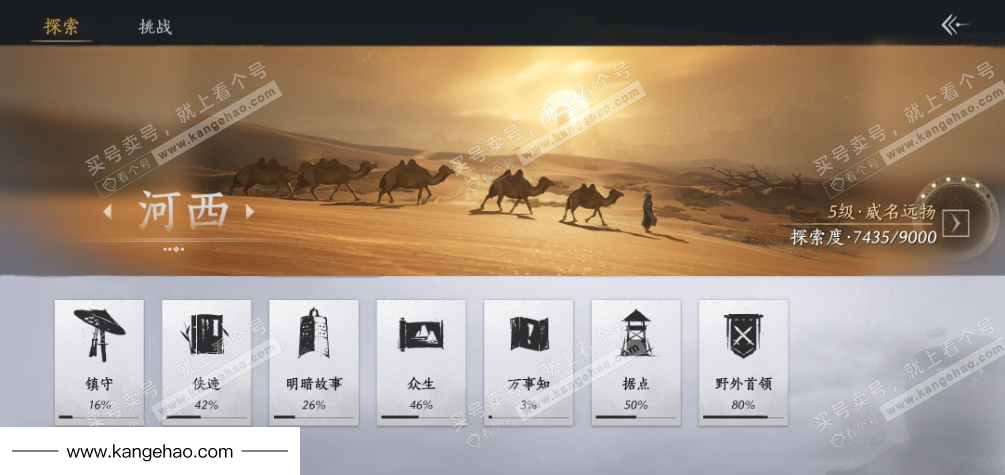Select the 侠迹 bamboo scroll icon
This screenshot has width=1005, height=475.
pos(206,333)
